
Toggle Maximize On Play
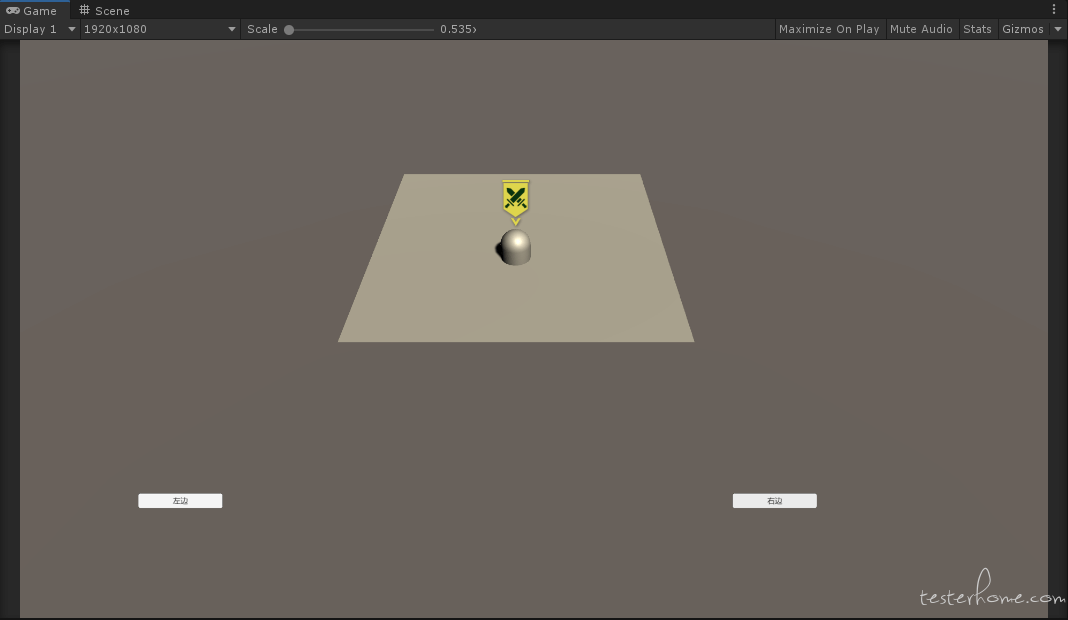(829, 29)
